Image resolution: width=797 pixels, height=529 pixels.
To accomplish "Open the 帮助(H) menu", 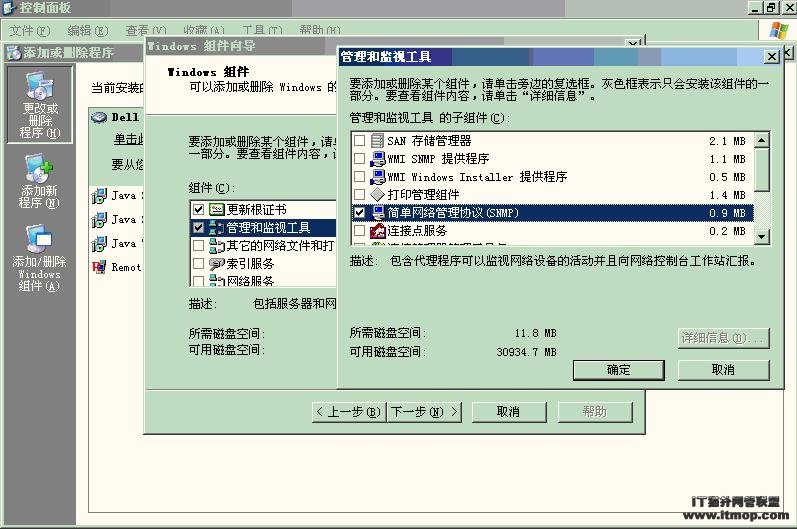I will click(320, 30).
